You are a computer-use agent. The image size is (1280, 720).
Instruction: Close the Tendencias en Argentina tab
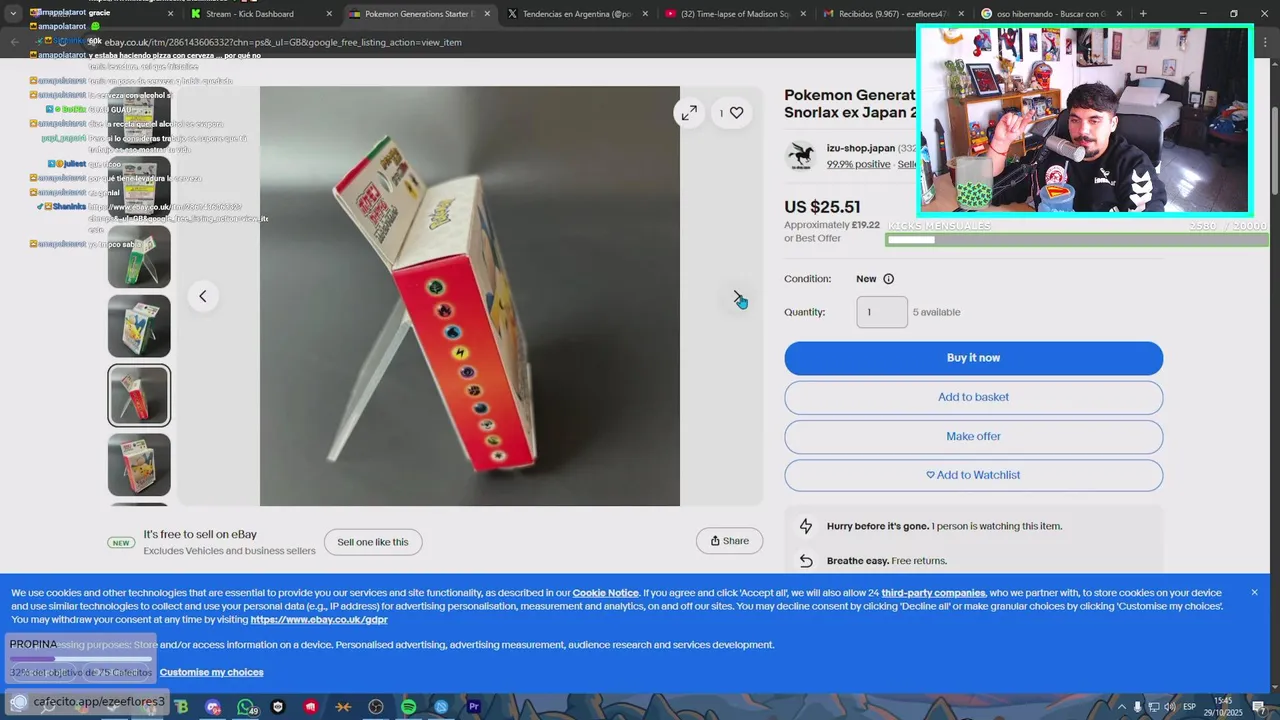(x=644, y=14)
